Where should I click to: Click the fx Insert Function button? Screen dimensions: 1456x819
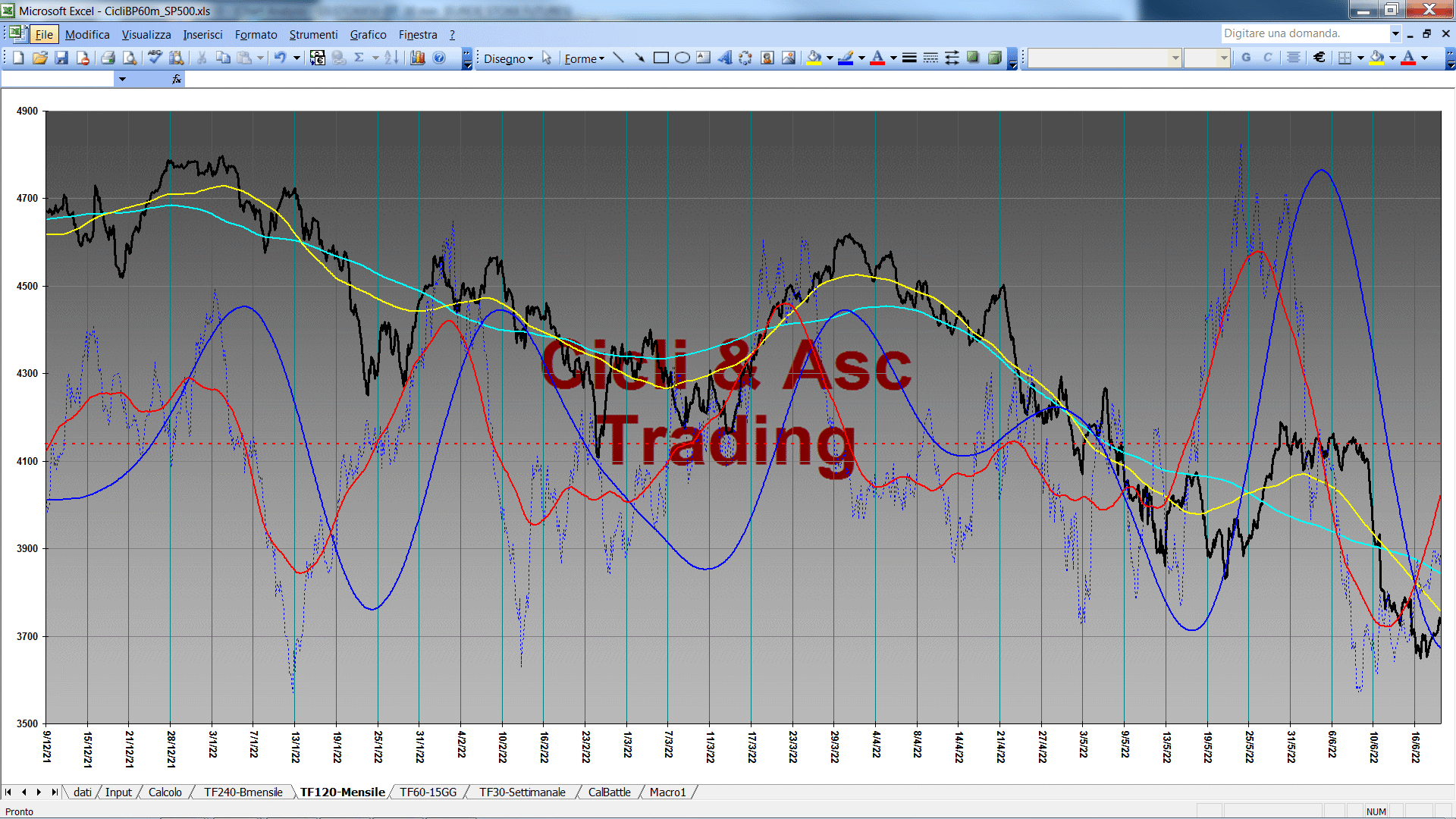(x=176, y=79)
